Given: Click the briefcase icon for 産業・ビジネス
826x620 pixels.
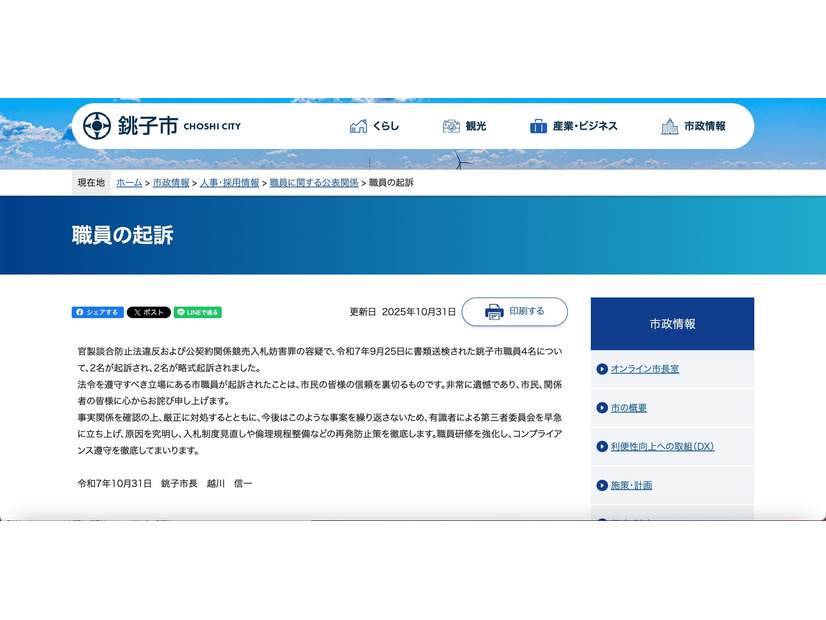Looking at the screenshot, I should click(x=538, y=125).
